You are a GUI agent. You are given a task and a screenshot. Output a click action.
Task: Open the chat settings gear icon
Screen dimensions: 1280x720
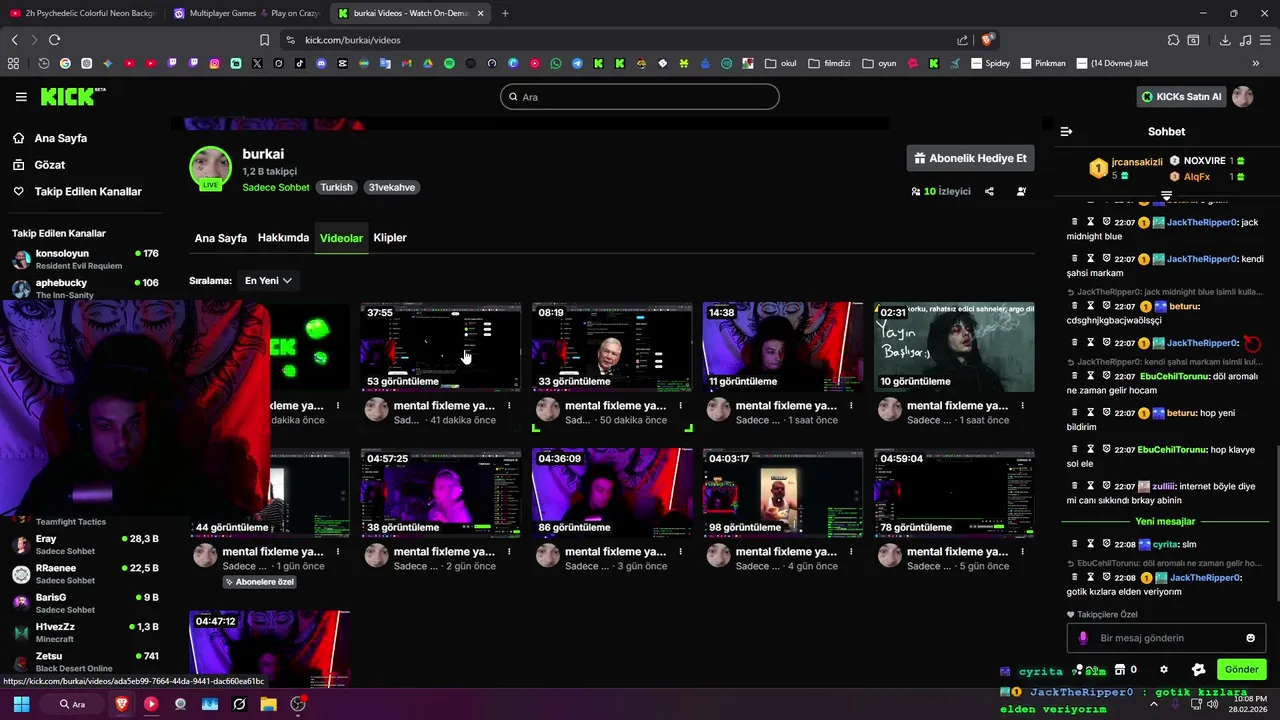coord(1163,669)
